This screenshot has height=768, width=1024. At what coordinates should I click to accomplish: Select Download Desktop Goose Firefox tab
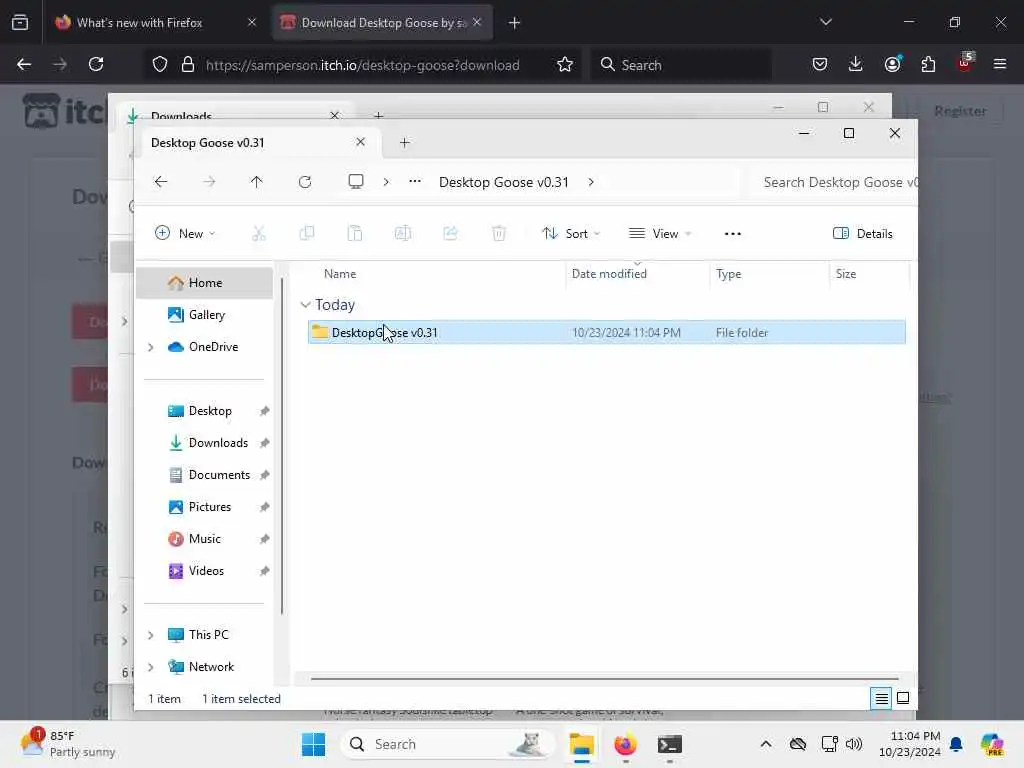coord(382,23)
